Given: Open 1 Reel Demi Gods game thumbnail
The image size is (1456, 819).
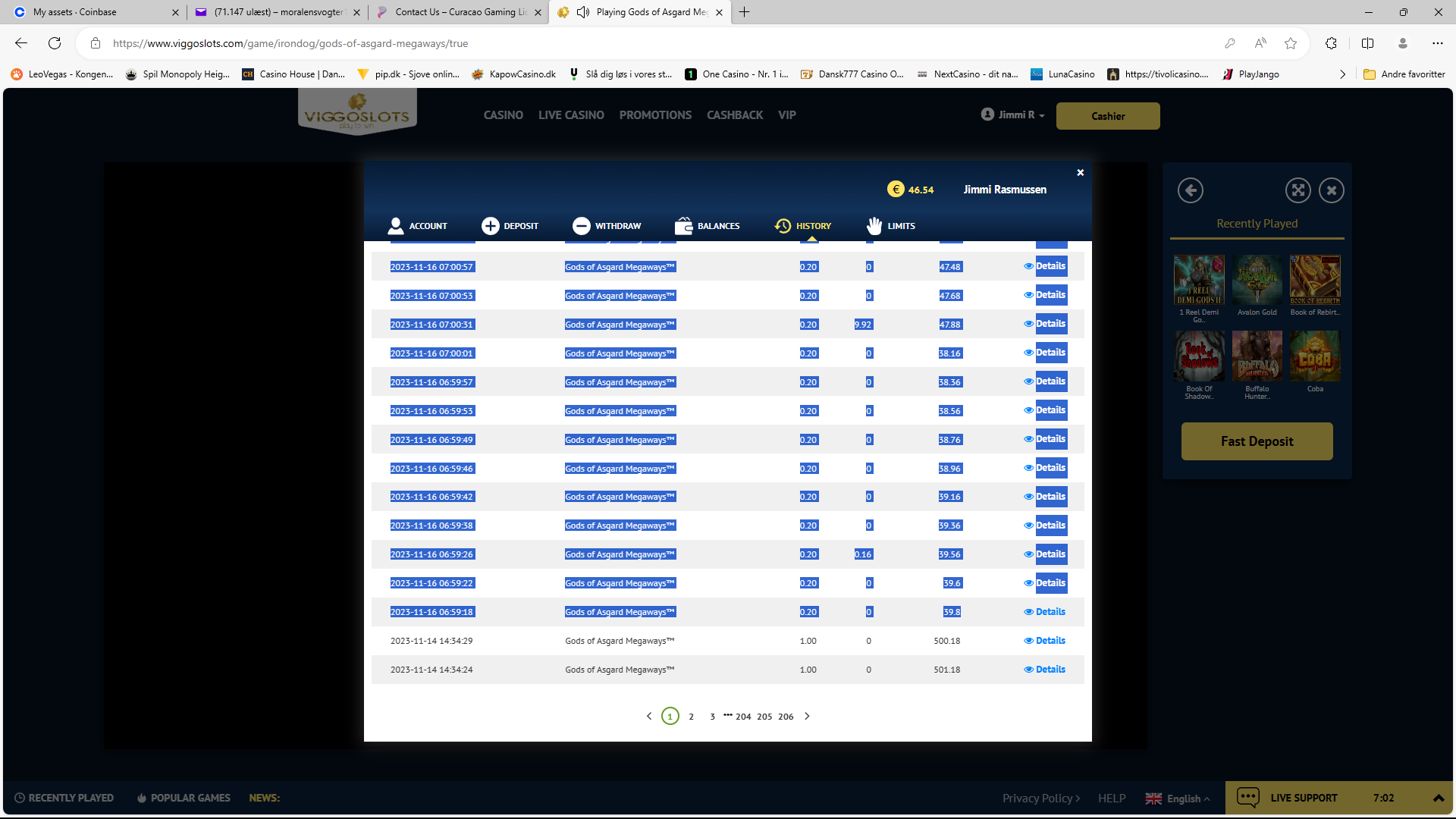Looking at the screenshot, I should pyautogui.click(x=1199, y=280).
